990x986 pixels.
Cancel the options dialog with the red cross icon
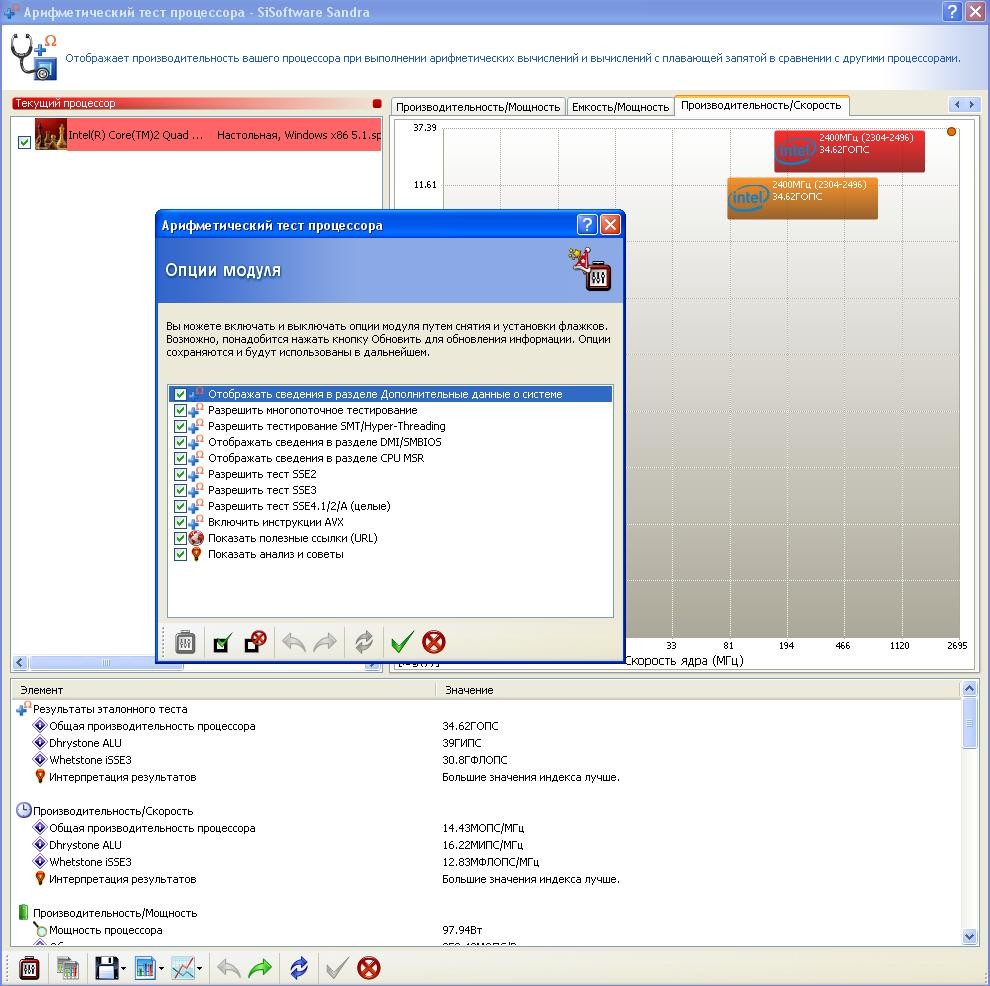(x=434, y=642)
